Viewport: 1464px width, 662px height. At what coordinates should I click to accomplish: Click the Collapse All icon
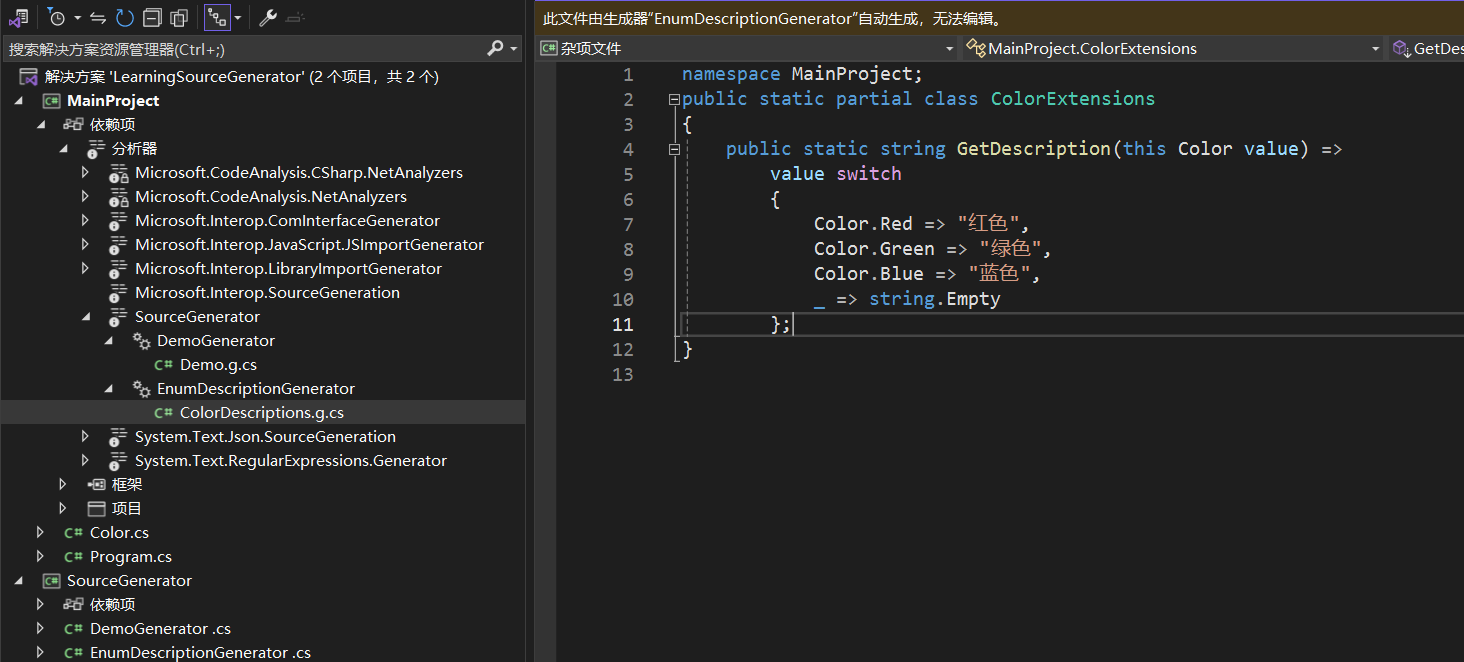coord(152,17)
